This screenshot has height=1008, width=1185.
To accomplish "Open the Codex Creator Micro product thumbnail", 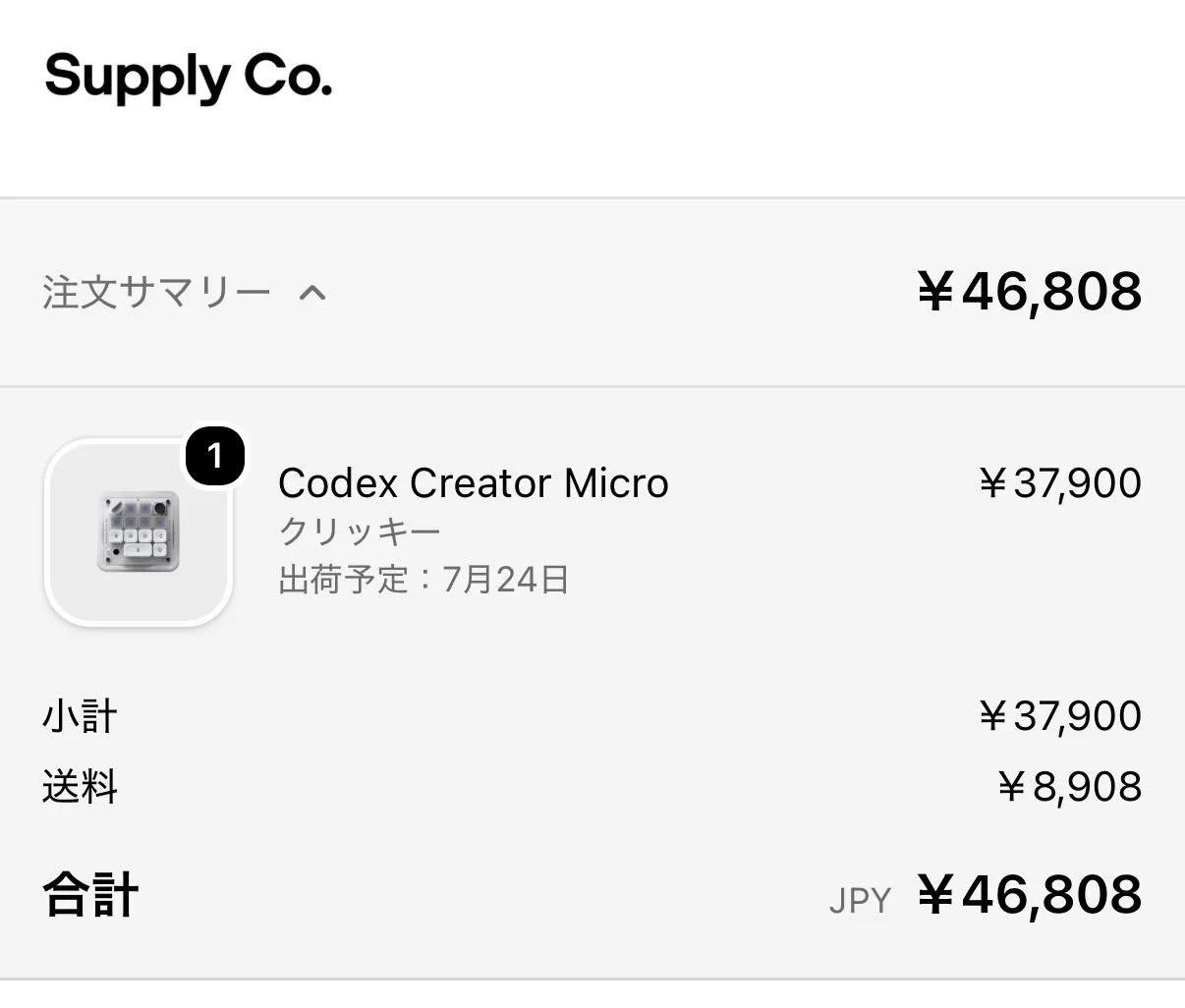I will pyautogui.click(x=139, y=532).
